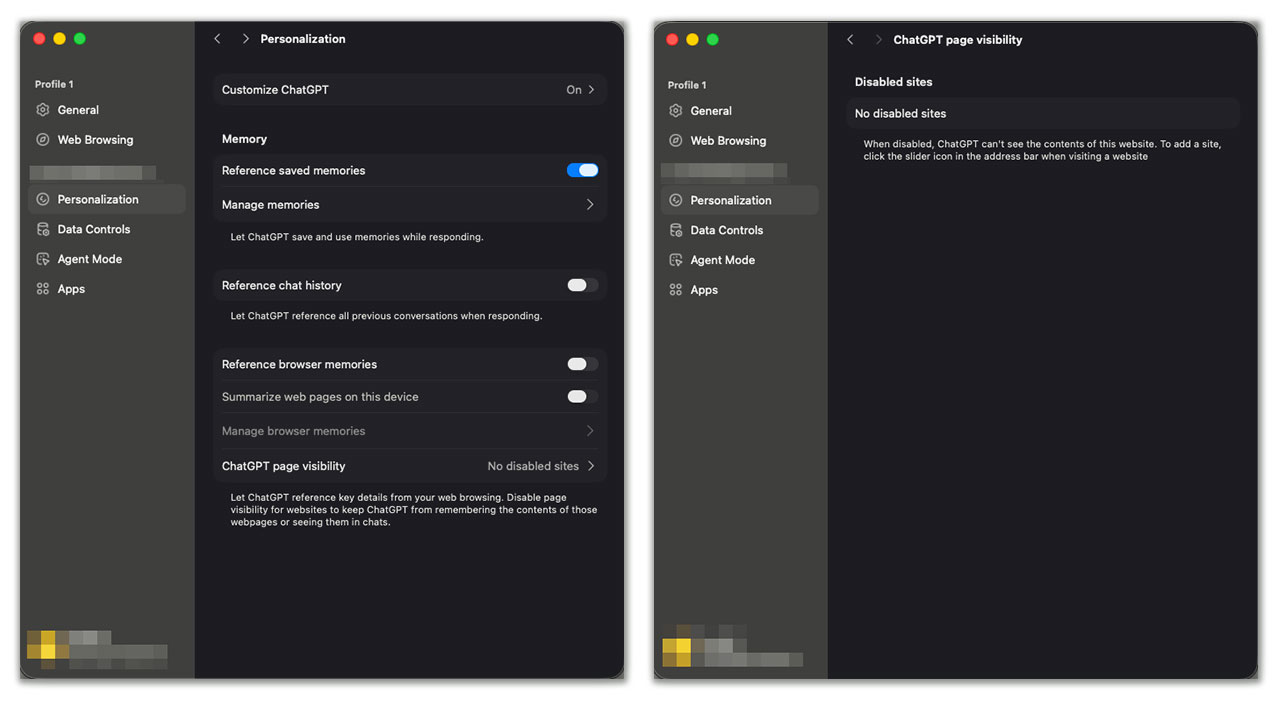Click the "No disabled sites" row in the page visibility window
The width and height of the screenshot is (1280, 720).
click(1043, 114)
